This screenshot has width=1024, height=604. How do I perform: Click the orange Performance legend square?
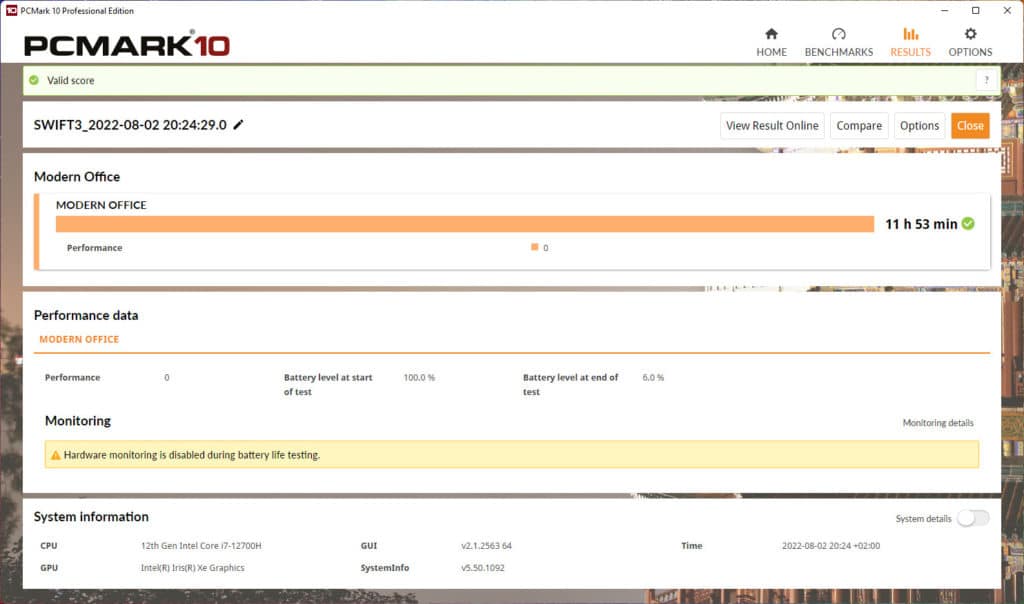pos(534,247)
